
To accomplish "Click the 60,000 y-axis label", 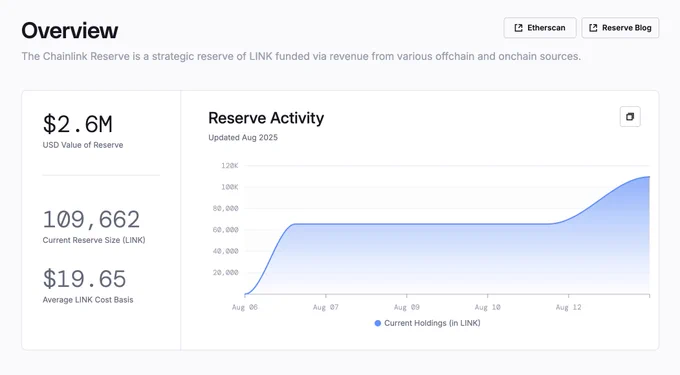I will click(x=226, y=230).
